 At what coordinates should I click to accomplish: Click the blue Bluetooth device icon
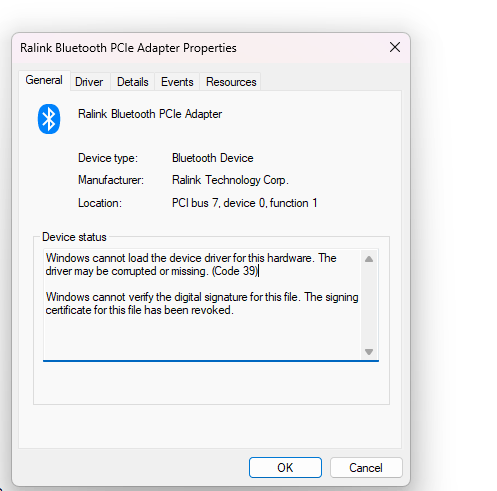(x=49, y=119)
